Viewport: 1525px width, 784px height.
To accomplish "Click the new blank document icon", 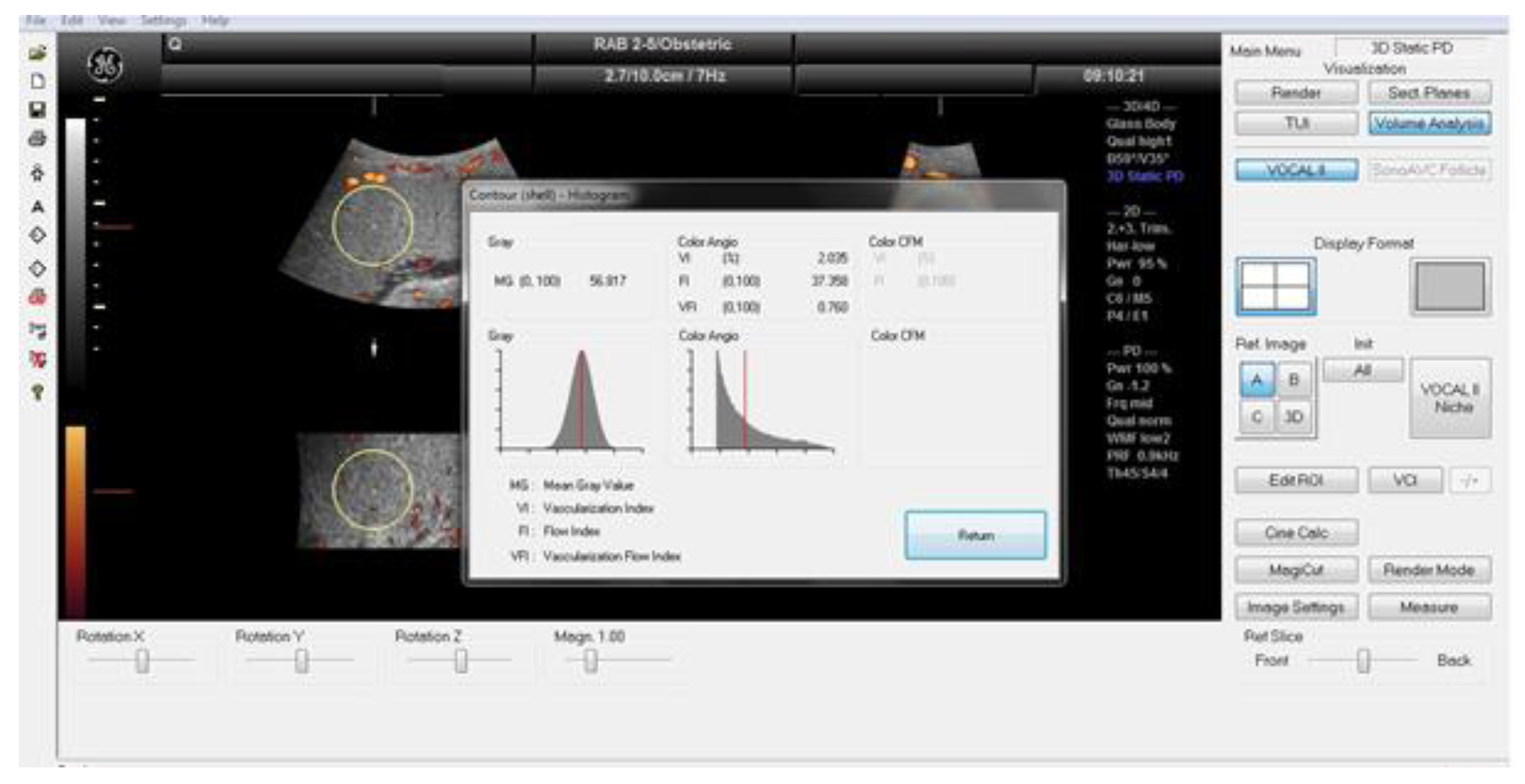I will (37, 81).
